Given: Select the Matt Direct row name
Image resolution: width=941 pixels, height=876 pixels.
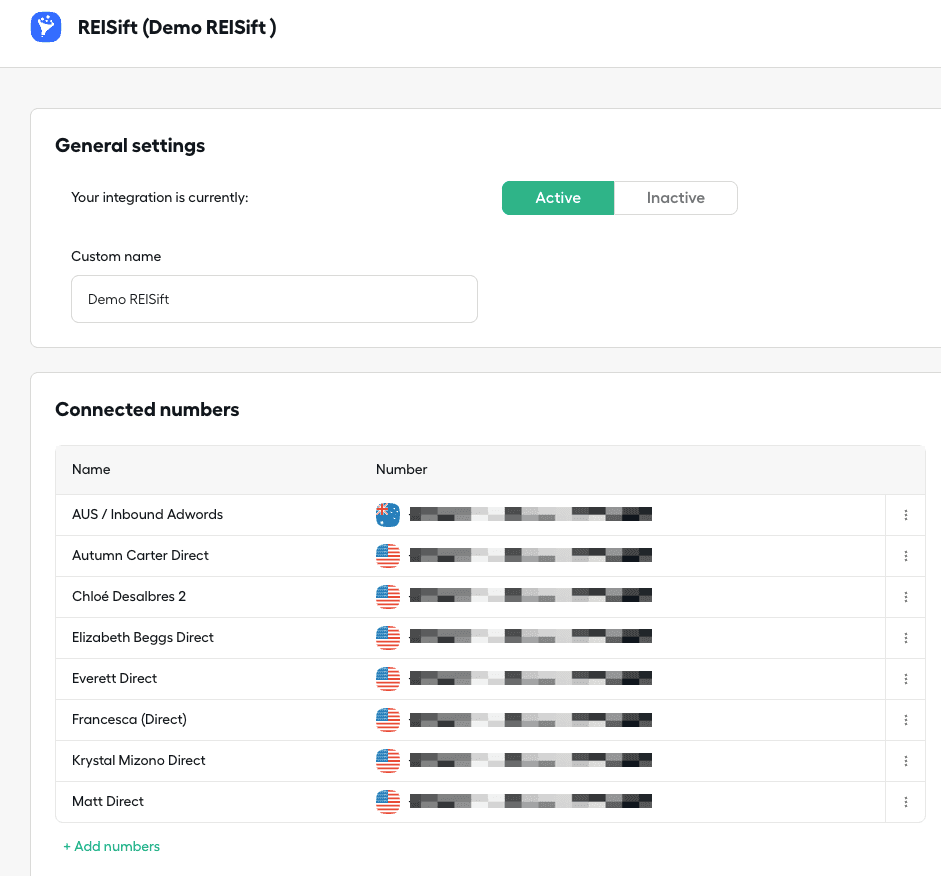Looking at the screenshot, I should click(108, 802).
